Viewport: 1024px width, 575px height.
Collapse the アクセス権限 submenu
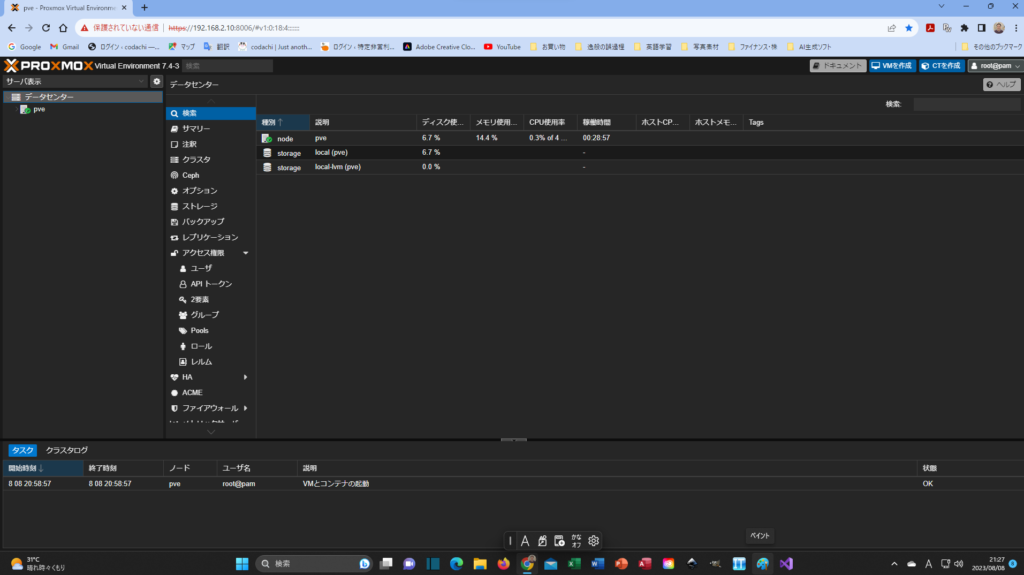pos(245,253)
